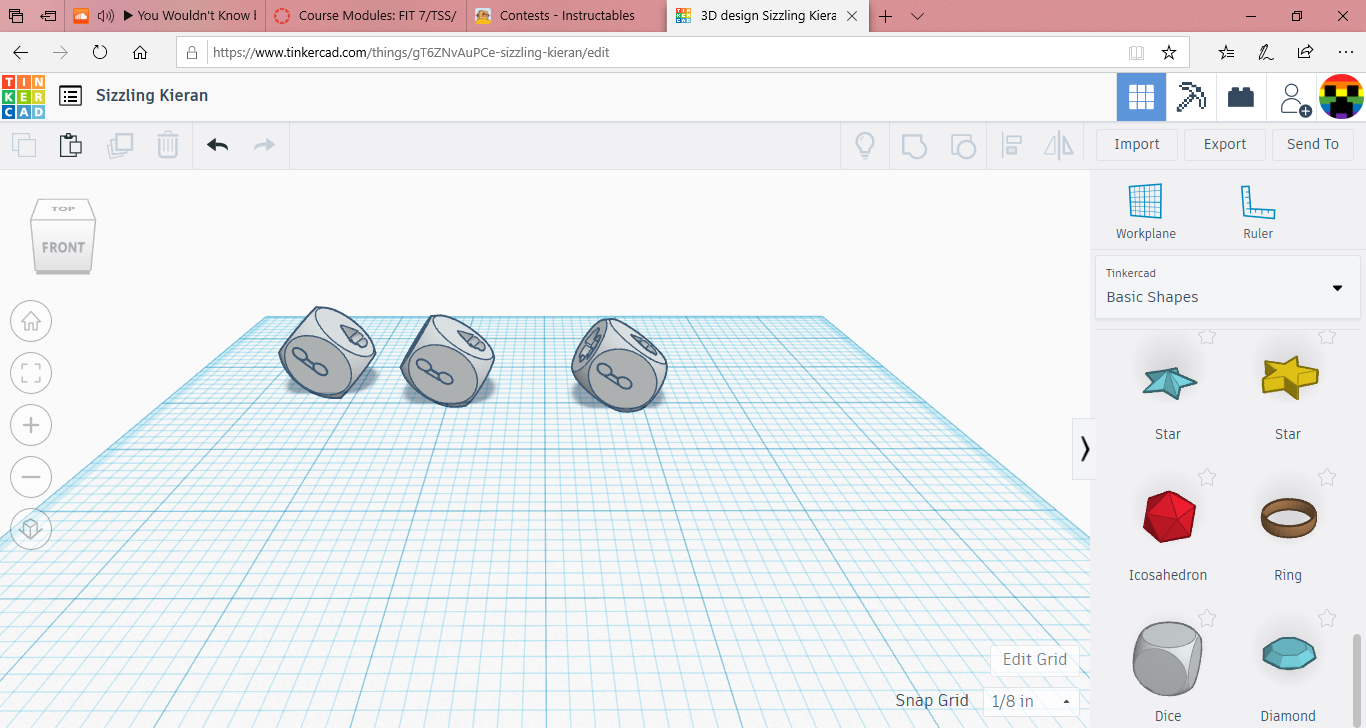The image size is (1366, 728).
Task: Toggle the Show All lightbulb icon
Action: [865, 146]
